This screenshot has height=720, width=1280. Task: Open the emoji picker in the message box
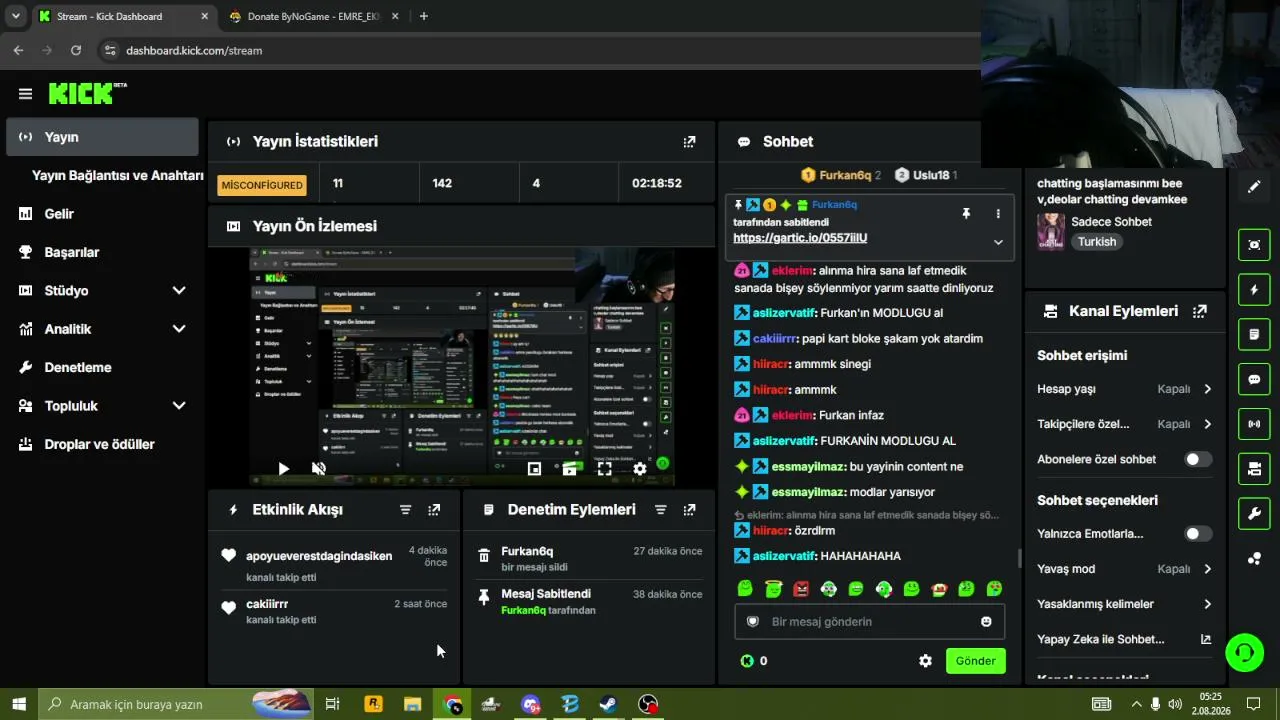click(x=986, y=622)
